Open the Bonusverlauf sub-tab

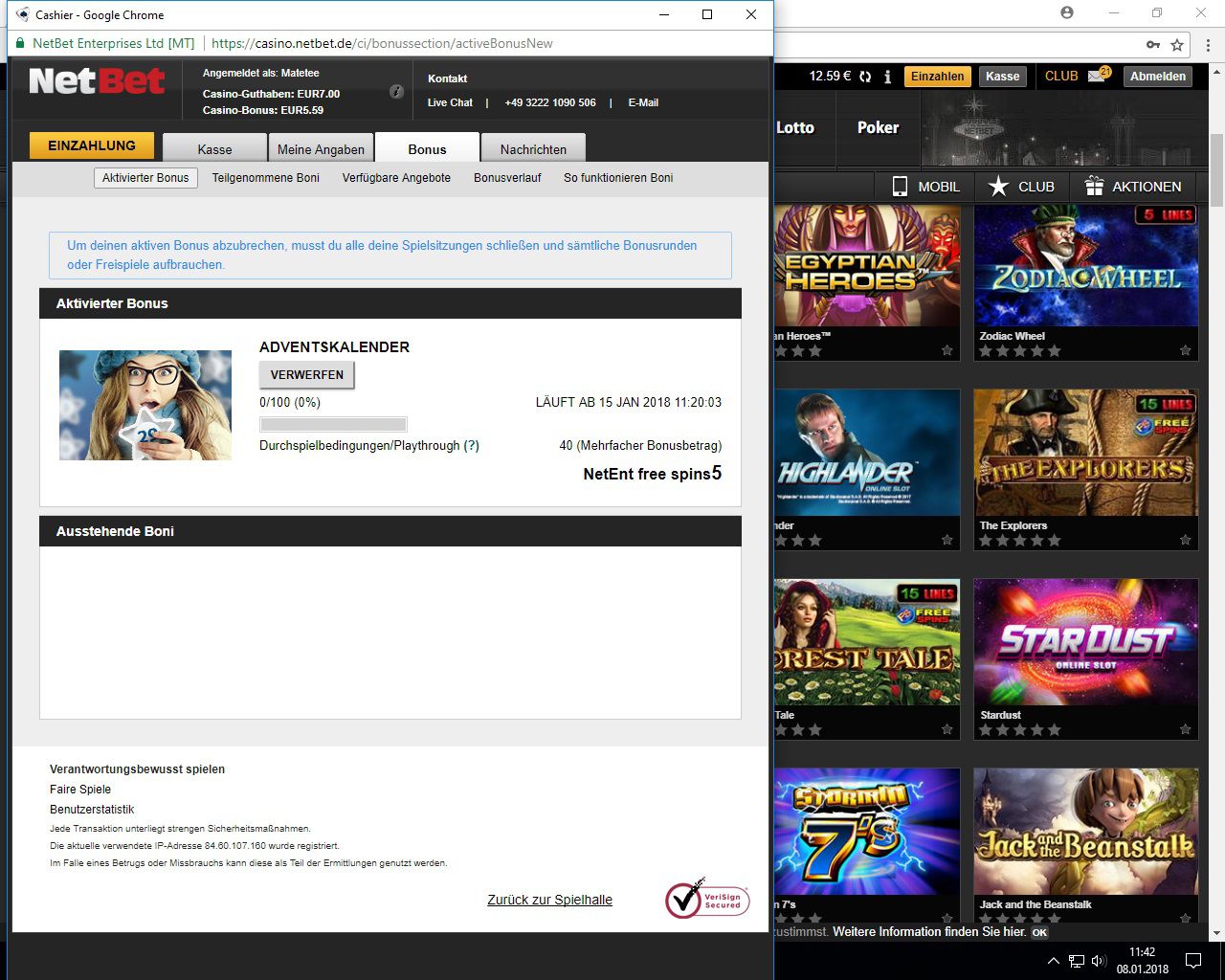pos(507,178)
